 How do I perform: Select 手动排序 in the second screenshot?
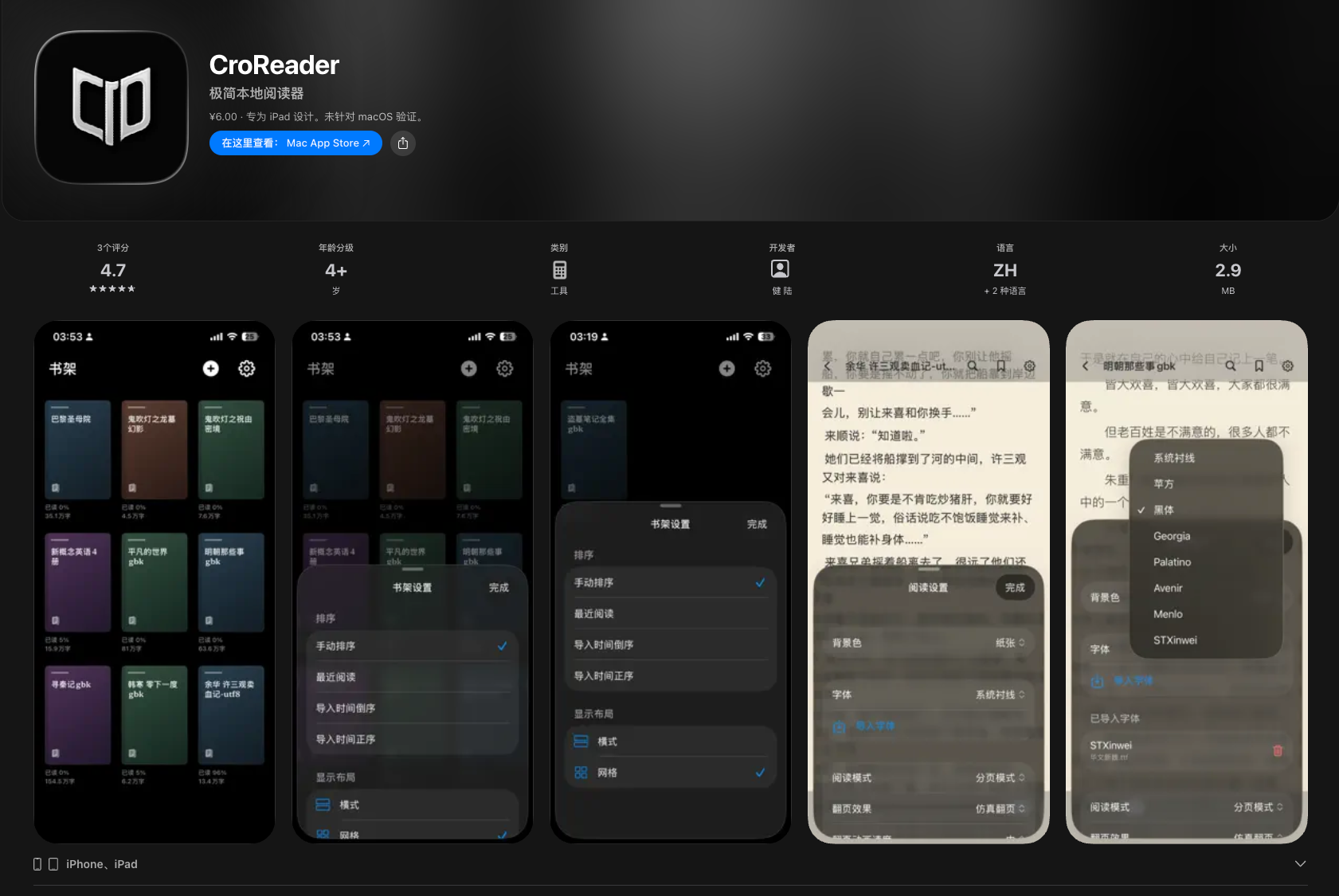pos(413,646)
